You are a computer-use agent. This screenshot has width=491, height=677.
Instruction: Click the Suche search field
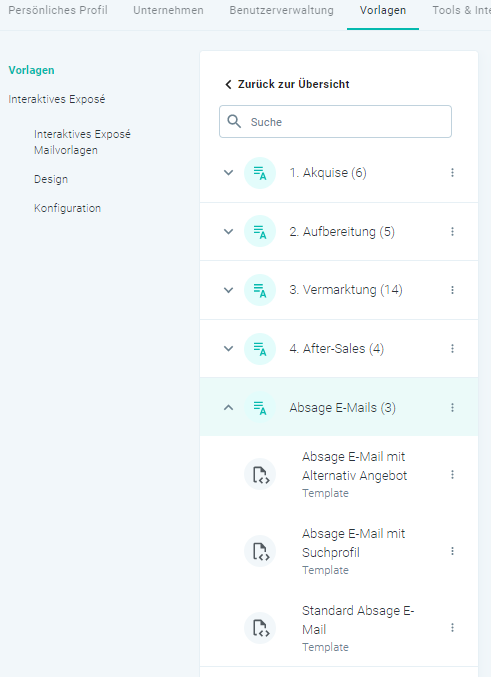pos(336,122)
